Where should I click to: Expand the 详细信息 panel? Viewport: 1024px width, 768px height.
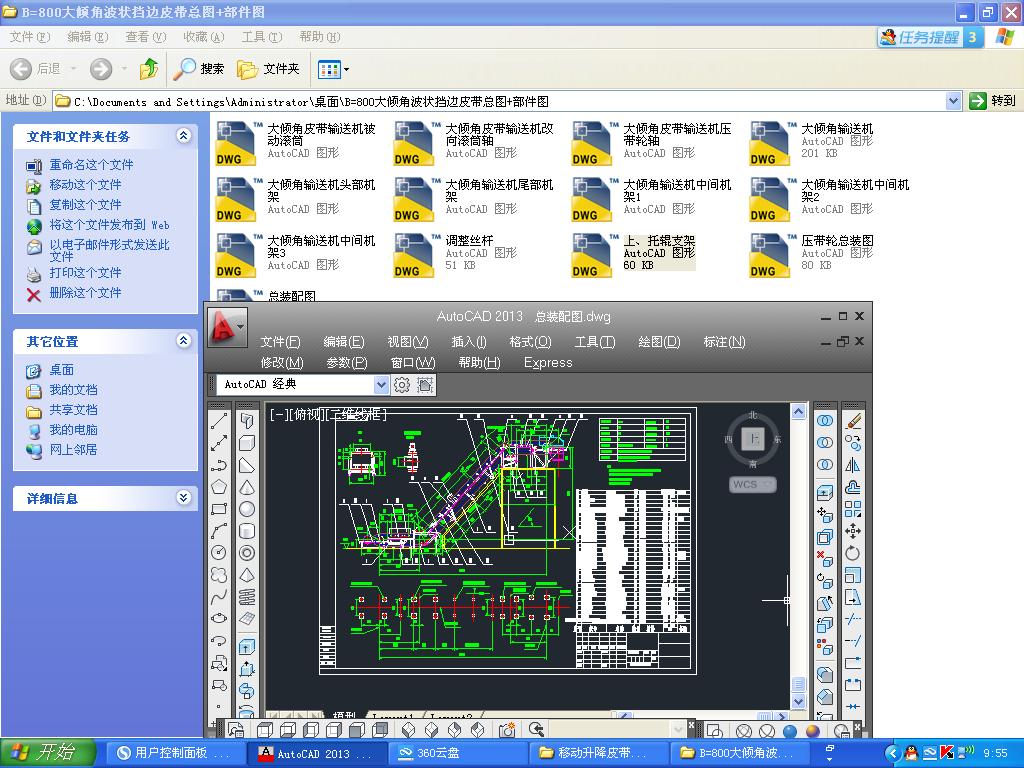(x=183, y=498)
